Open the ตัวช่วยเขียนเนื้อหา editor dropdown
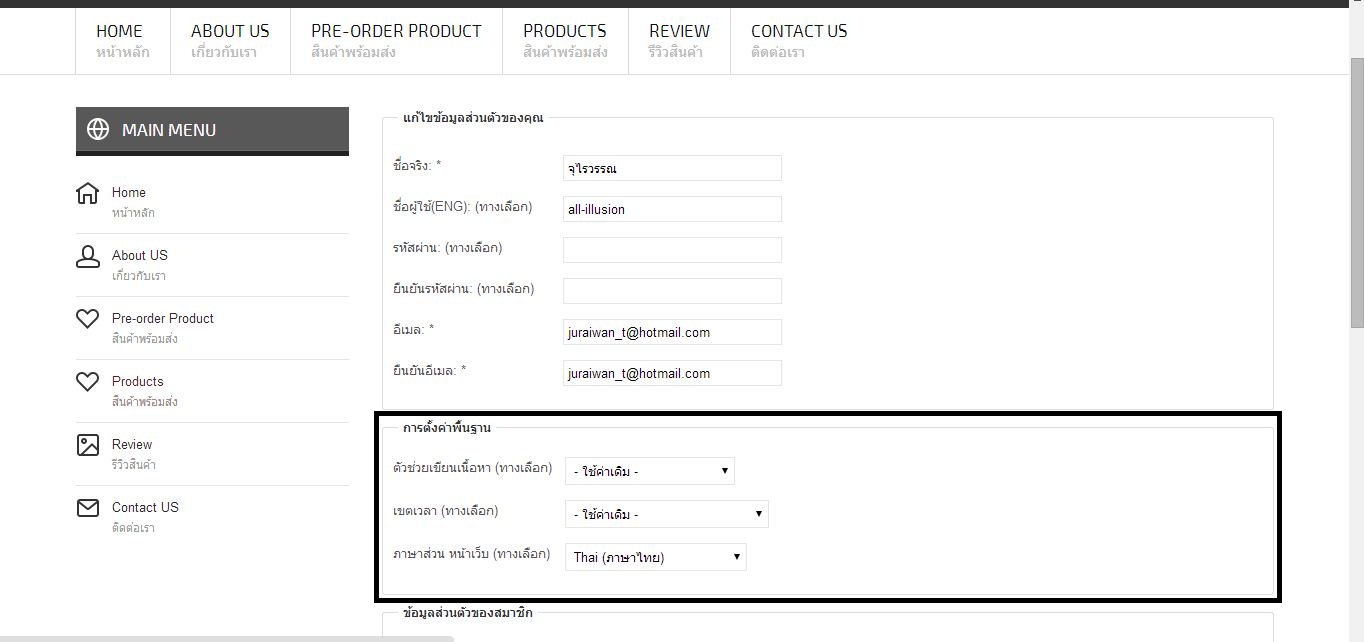This screenshot has width=1364, height=642. [x=650, y=471]
